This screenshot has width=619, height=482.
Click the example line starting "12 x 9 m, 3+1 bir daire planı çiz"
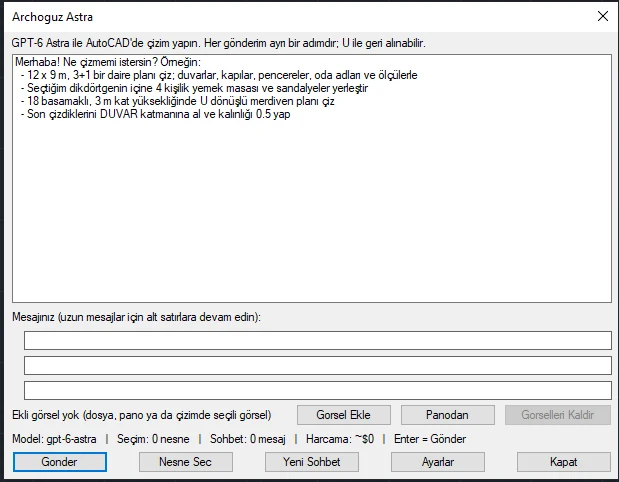[219, 75]
